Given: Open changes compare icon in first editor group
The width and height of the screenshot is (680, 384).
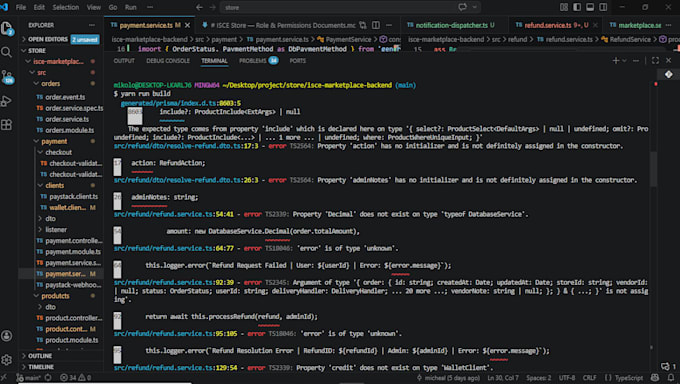Looking at the screenshot, I should 363,25.
